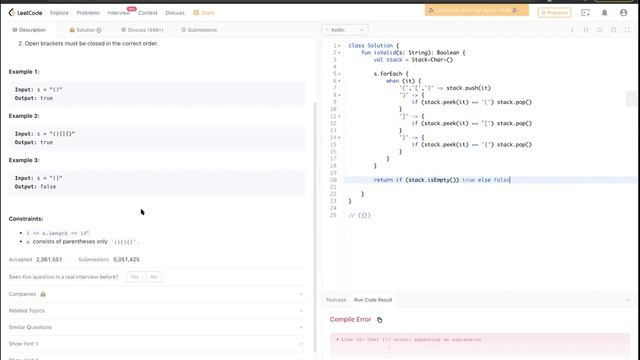
Task: Click the Submissions tab clock icon
Action: tap(183, 30)
